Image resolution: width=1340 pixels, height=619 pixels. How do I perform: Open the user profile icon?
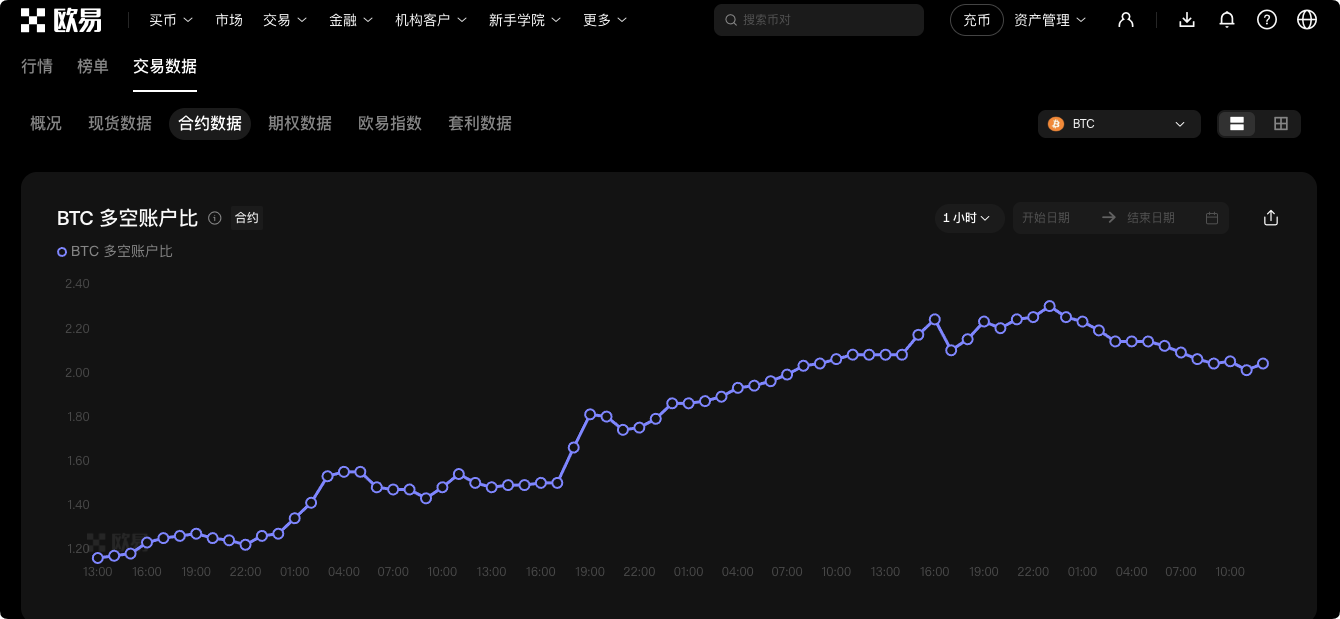point(1126,20)
